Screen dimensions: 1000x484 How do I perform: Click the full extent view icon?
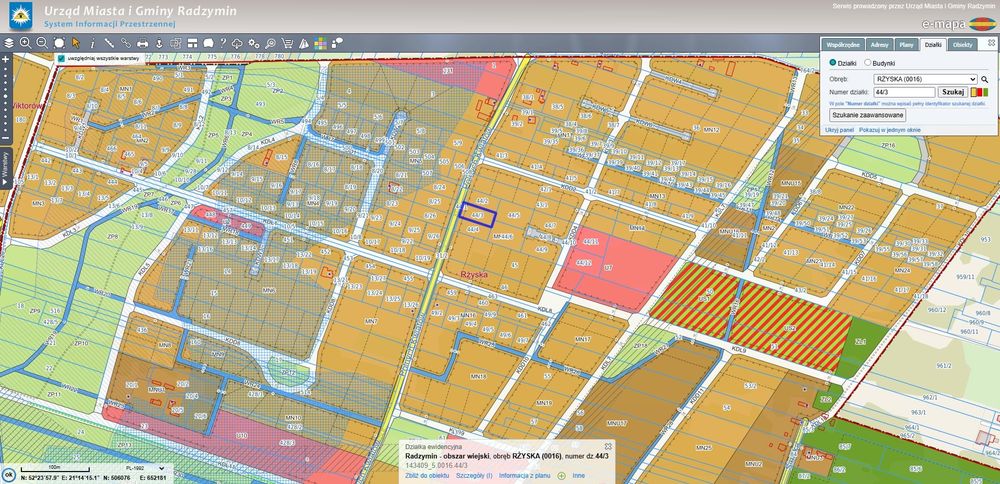coord(59,43)
